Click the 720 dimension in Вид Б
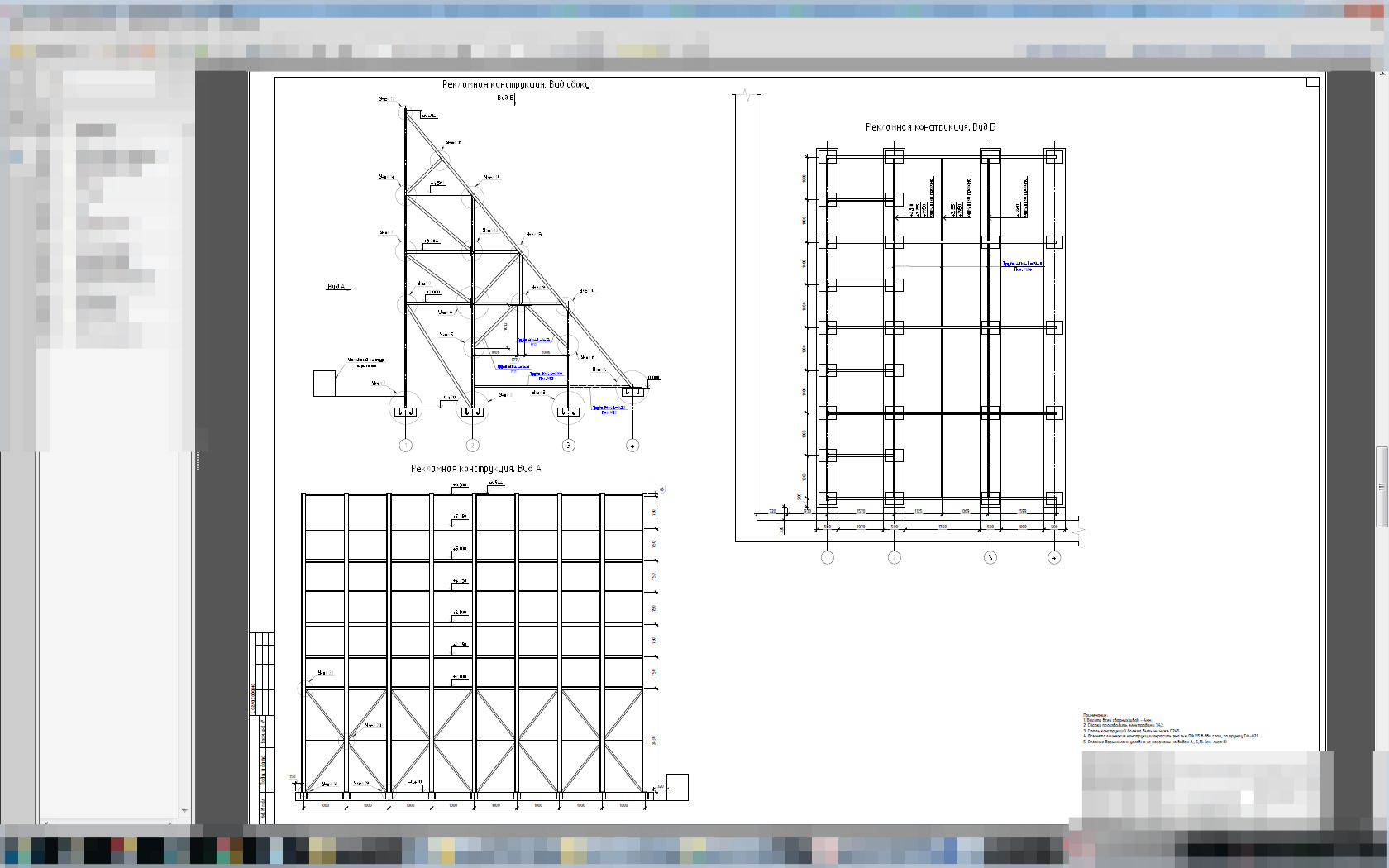This screenshot has width=1389, height=868. point(773,512)
